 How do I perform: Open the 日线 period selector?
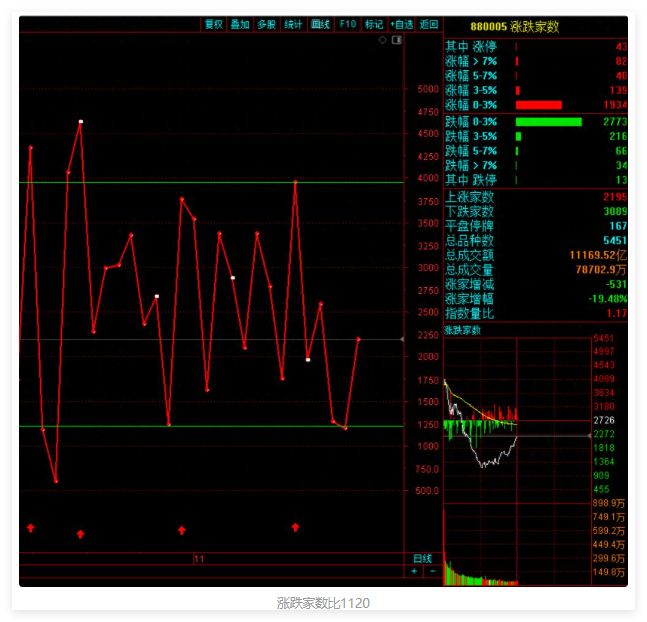point(423,558)
